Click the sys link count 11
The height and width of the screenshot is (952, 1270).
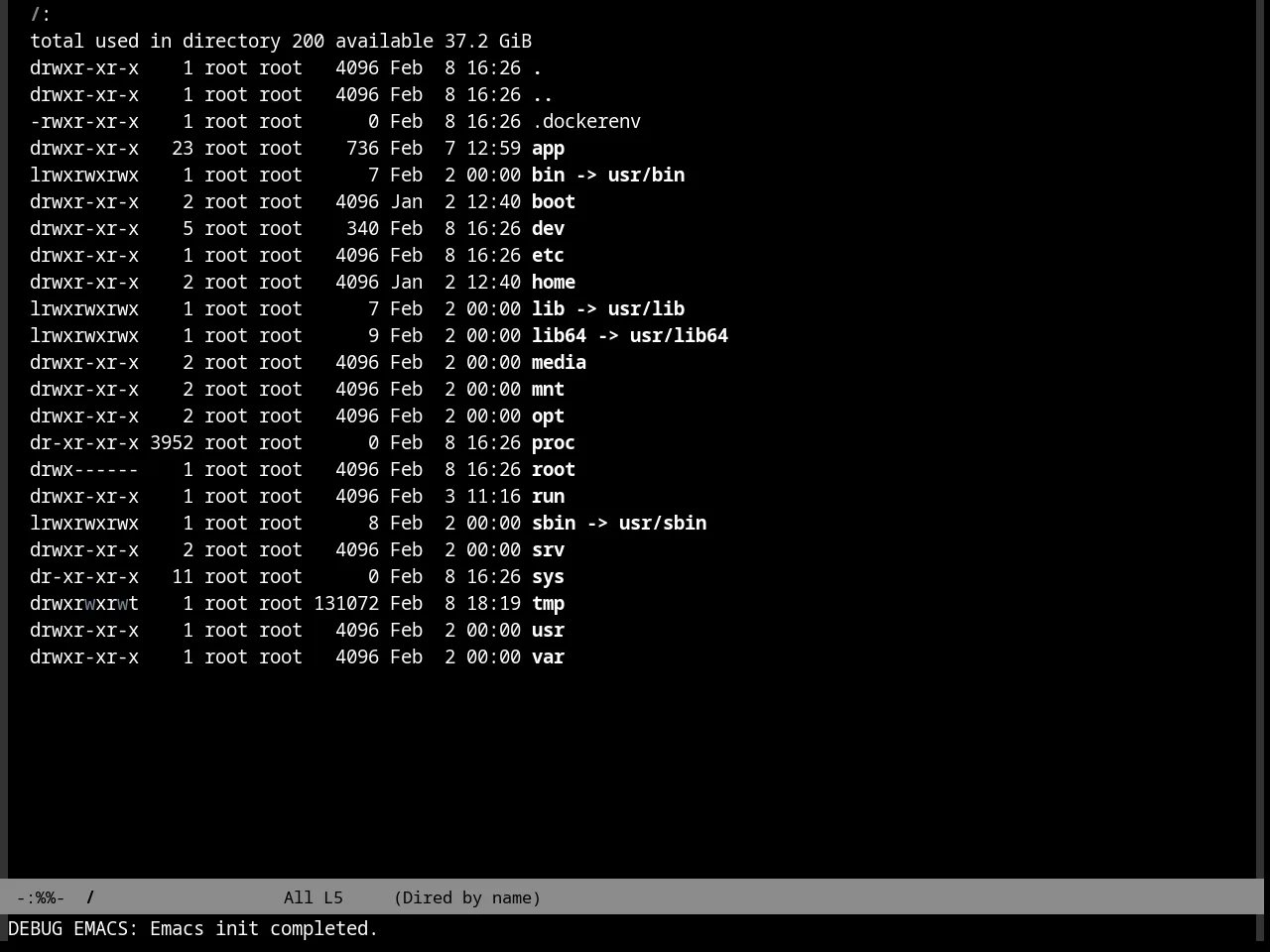(183, 577)
